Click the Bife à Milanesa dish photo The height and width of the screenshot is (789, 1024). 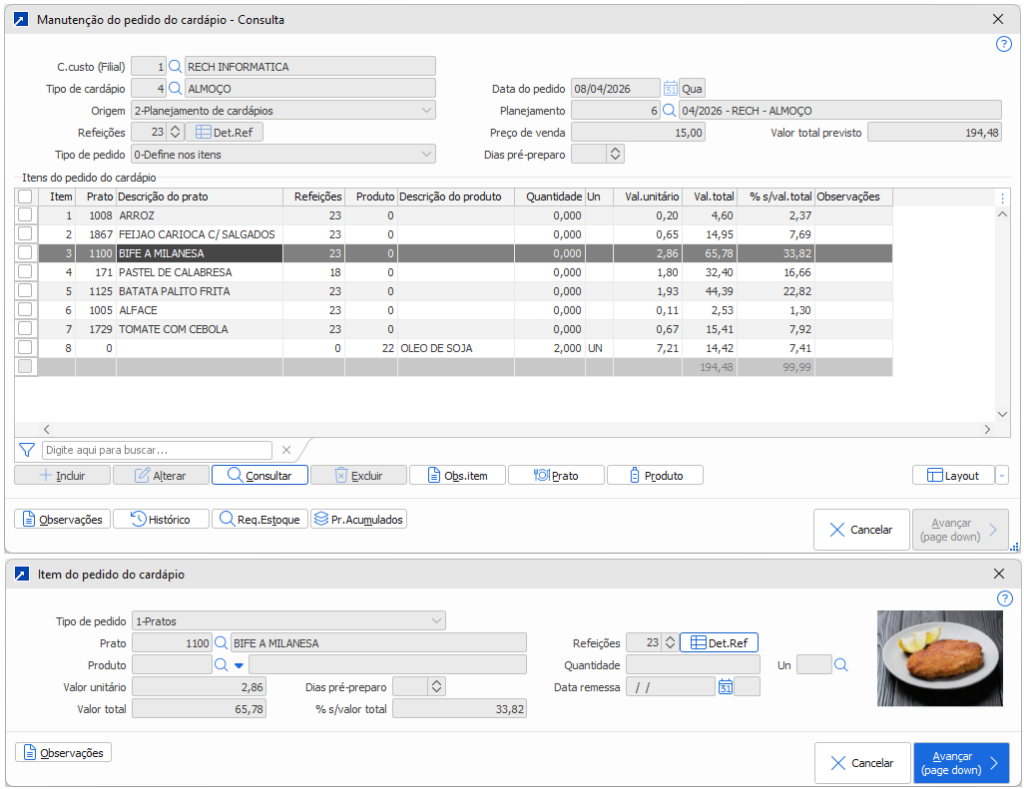[939, 658]
